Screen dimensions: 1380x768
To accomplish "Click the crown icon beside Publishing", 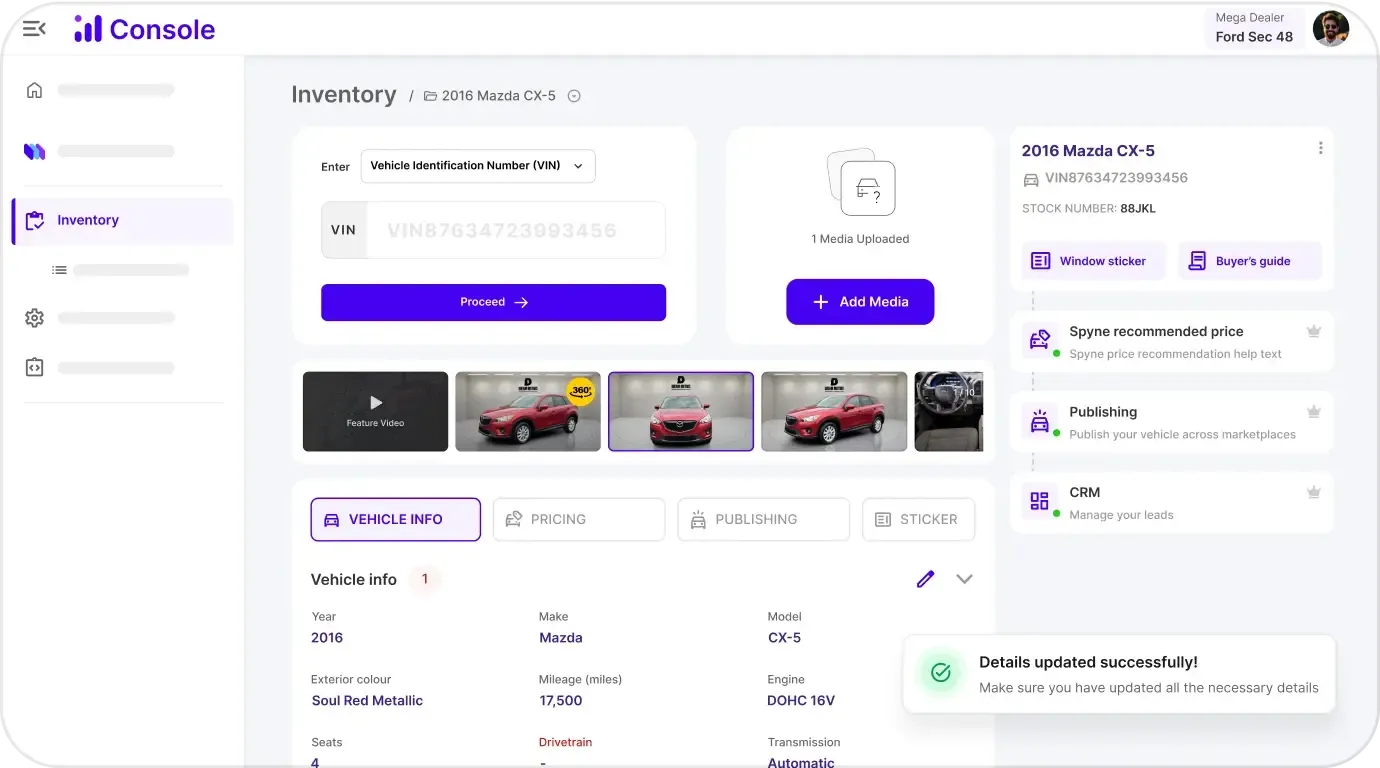I will point(1314,412).
